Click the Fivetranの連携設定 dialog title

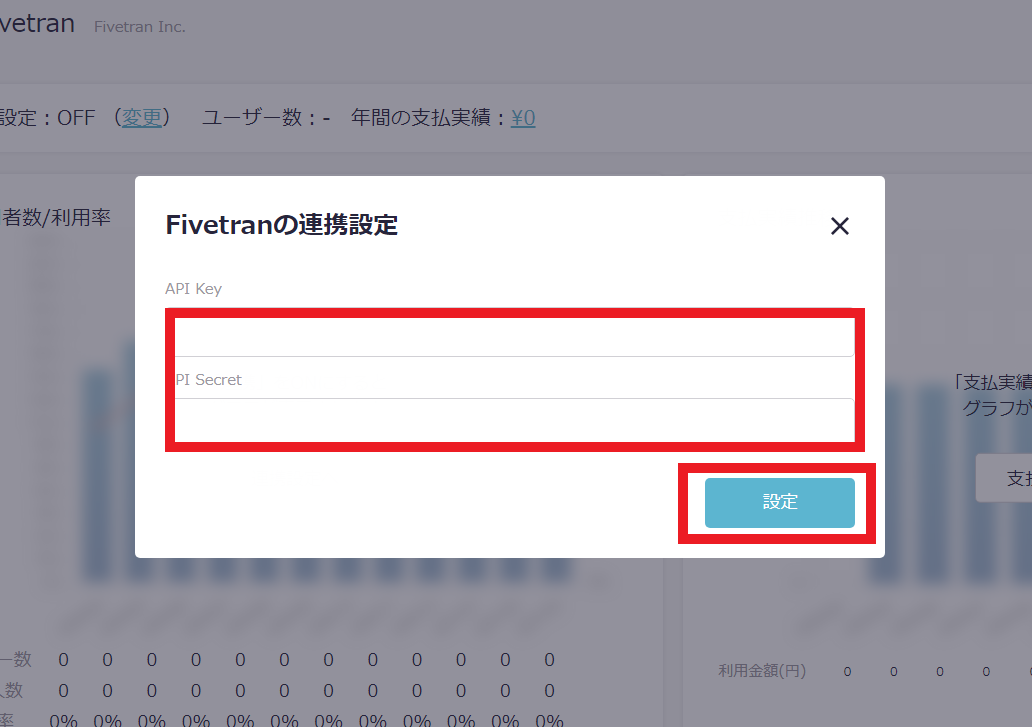[281, 226]
